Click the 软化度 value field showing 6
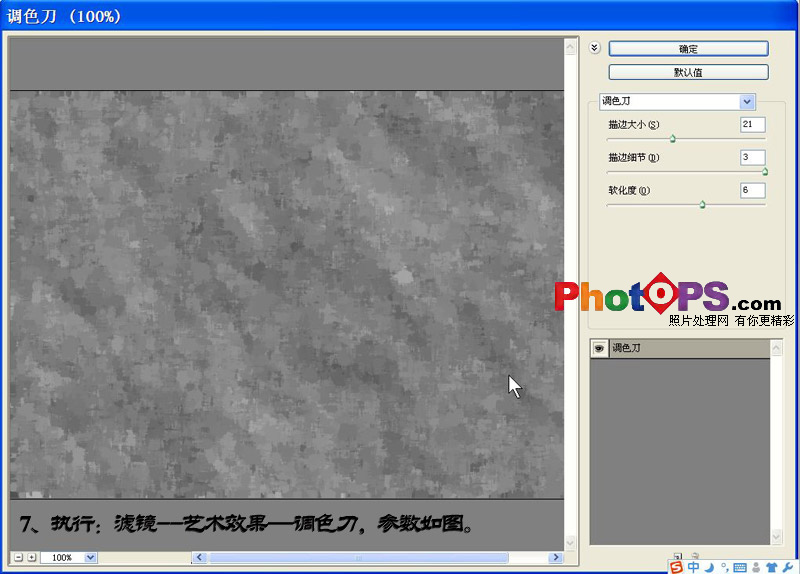 [x=753, y=190]
